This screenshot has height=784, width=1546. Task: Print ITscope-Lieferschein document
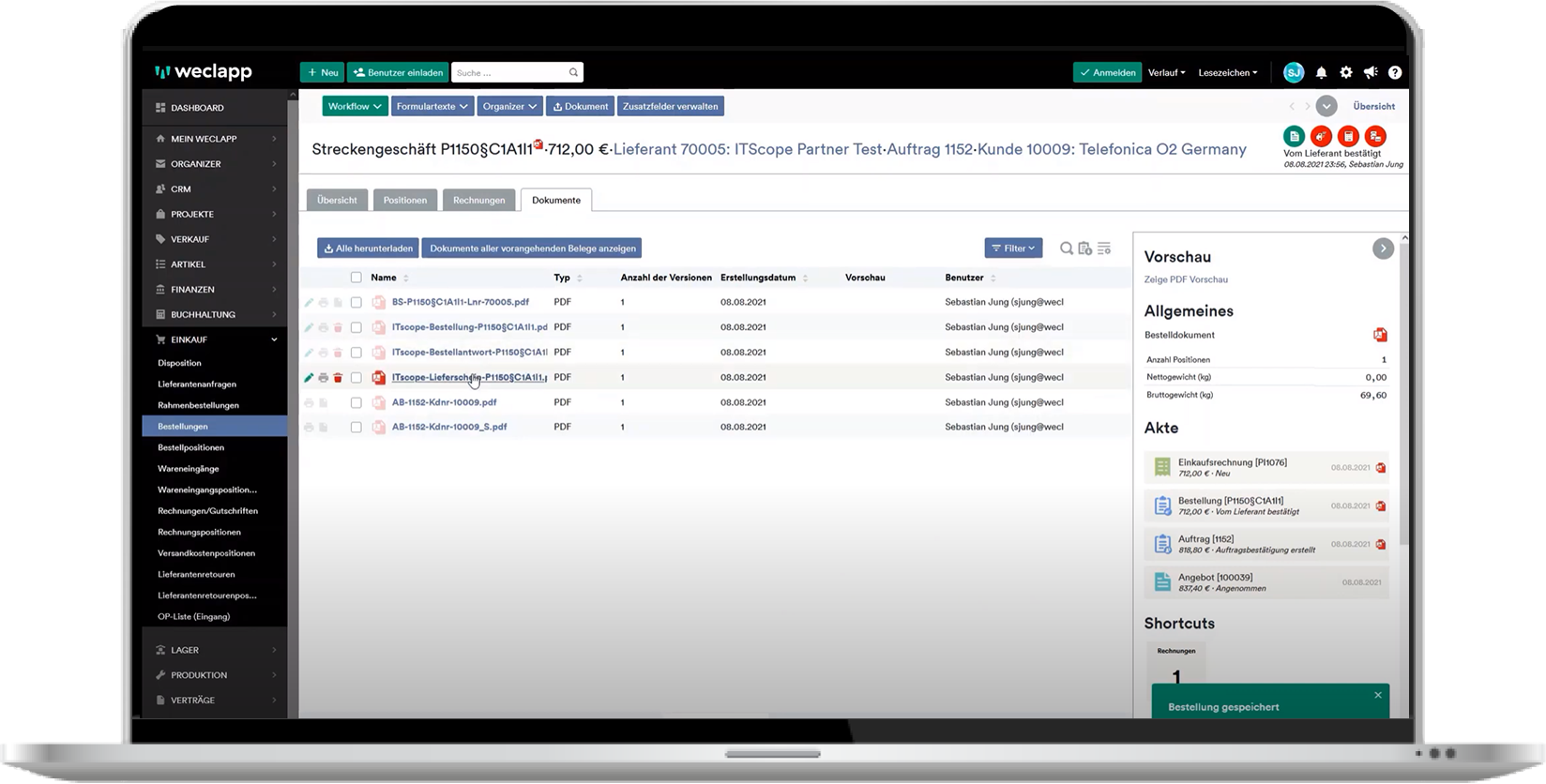324,378
